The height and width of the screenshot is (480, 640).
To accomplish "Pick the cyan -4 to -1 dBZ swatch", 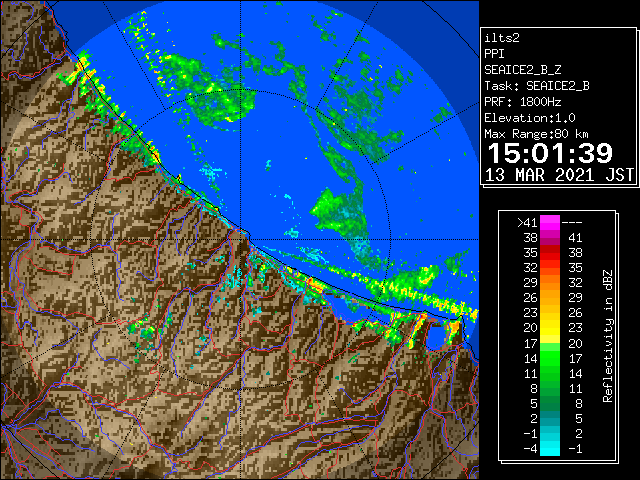I will coord(550,448).
